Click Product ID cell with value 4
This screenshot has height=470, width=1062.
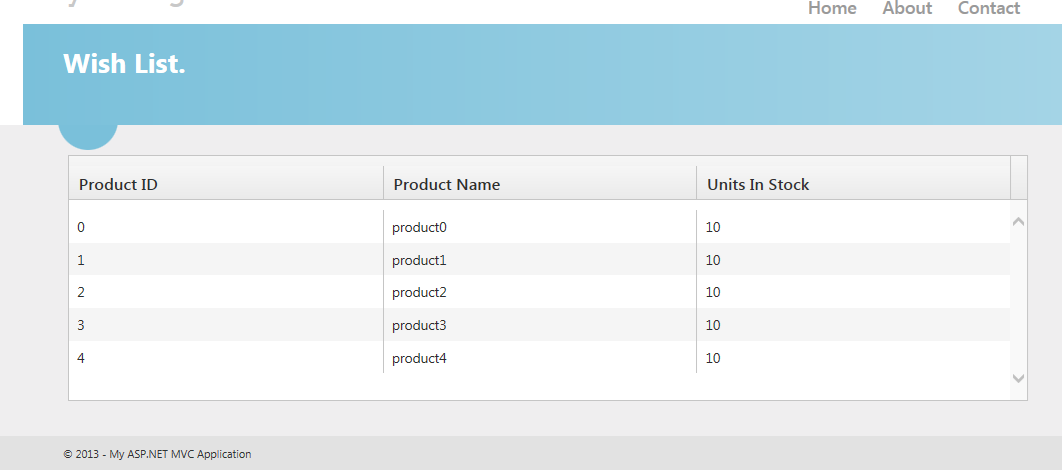coord(81,358)
